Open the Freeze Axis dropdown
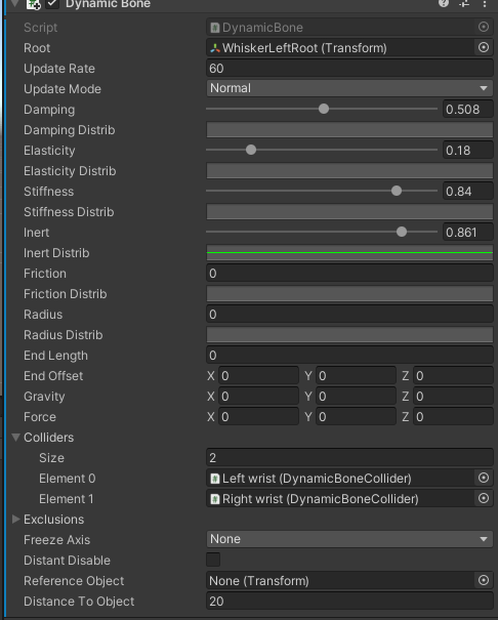This screenshot has width=498, height=620. [350, 539]
